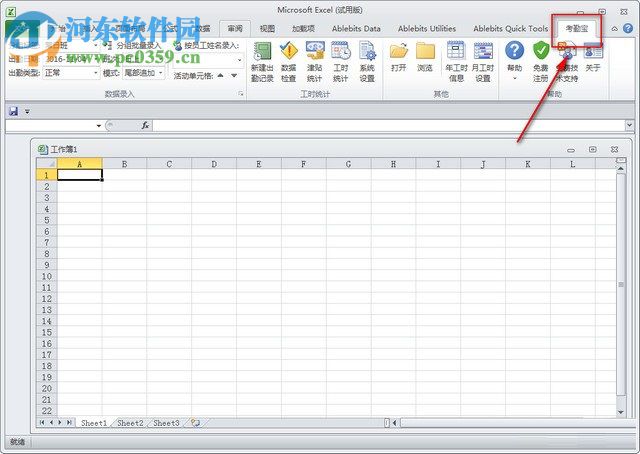
Task: Click the 就绪 status bar text
Action: coord(17,442)
